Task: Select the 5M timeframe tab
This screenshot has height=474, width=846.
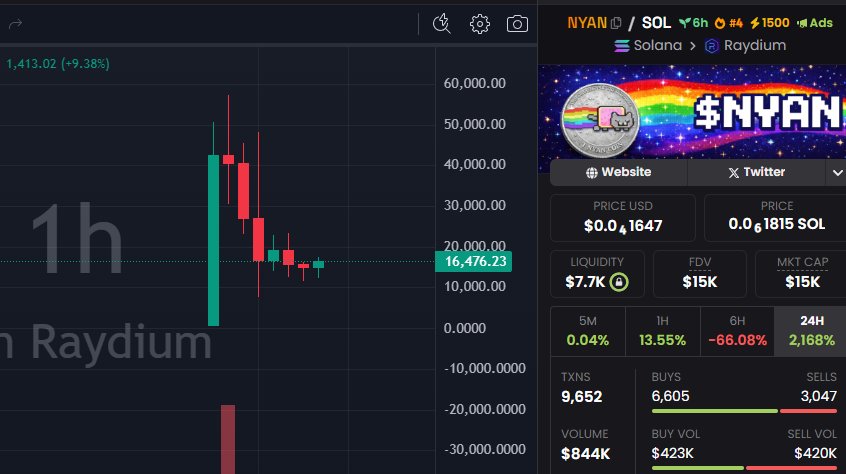Action: [588, 331]
